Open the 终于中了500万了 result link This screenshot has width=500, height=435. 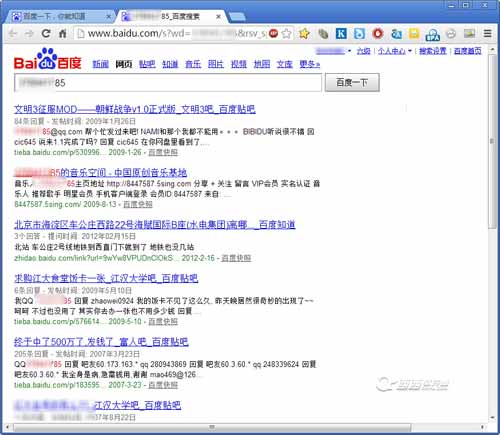(101, 342)
